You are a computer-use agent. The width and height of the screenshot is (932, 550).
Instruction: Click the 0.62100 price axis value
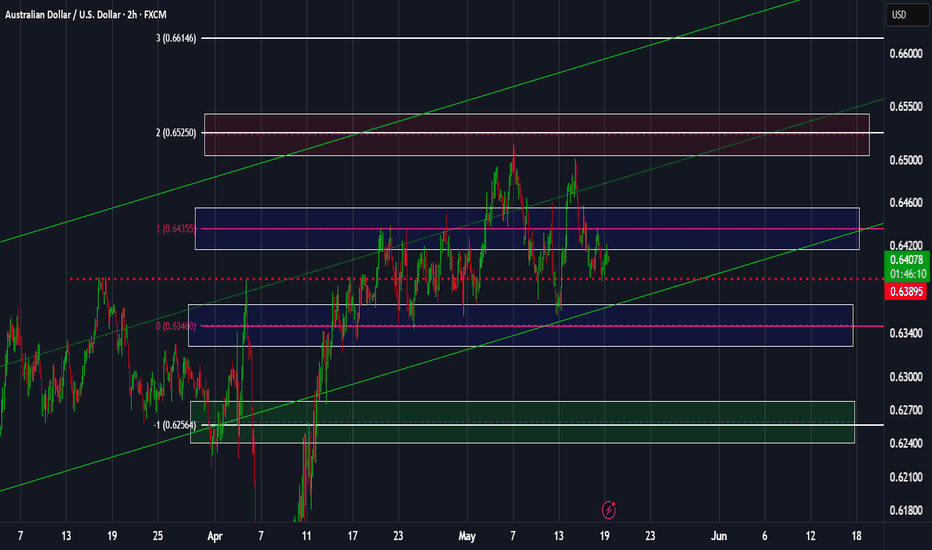click(906, 477)
